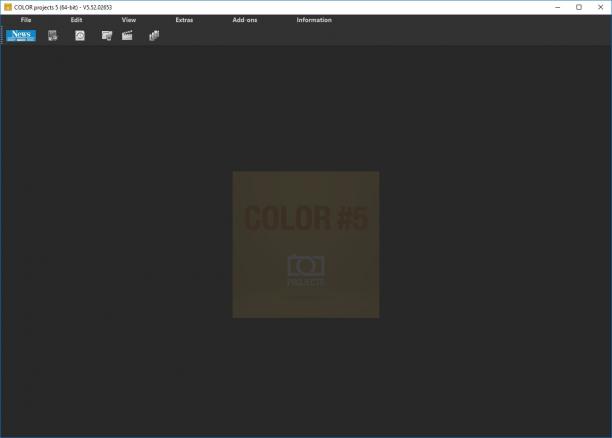Open the Add-ons menu
612x438 pixels.
[245, 20]
